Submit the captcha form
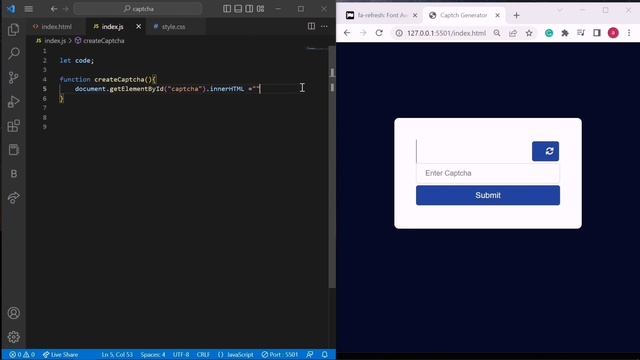Image resolution: width=640 pixels, height=360 pixels. coord(488,195)
